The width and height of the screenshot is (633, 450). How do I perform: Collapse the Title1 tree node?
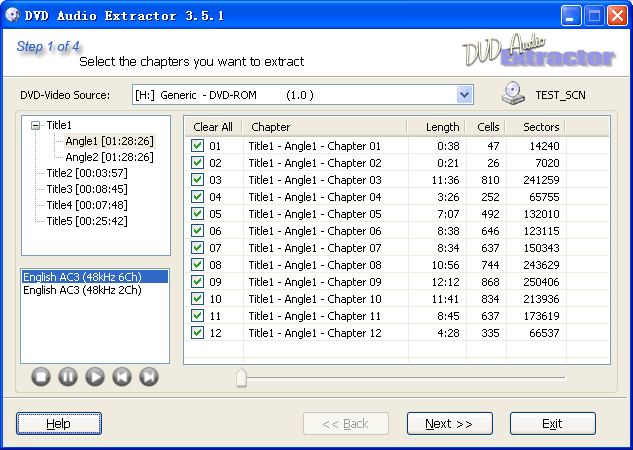coord(36,126)
